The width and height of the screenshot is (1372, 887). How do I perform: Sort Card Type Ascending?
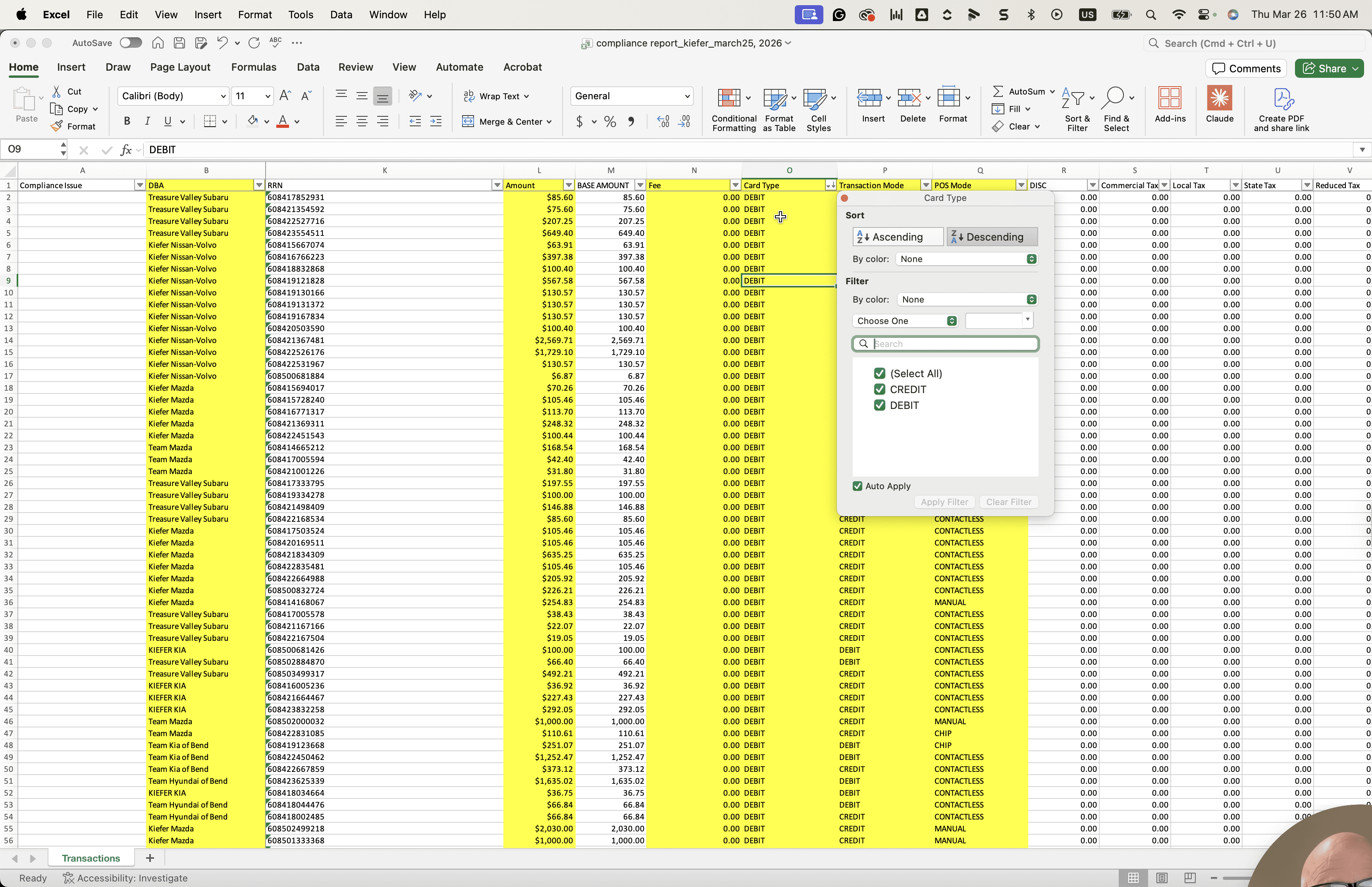(x=898, y=237)
